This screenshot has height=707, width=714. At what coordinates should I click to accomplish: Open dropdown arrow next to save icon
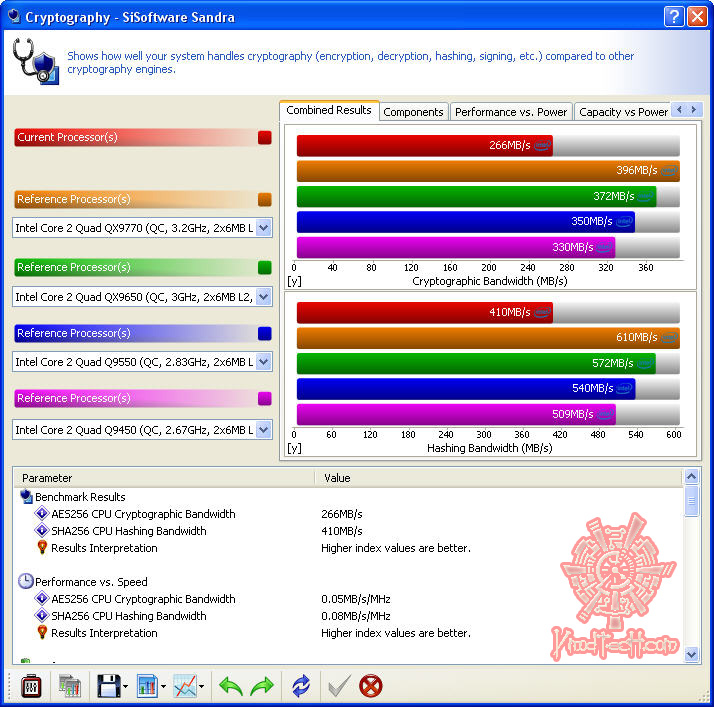[x=126, y=687]
